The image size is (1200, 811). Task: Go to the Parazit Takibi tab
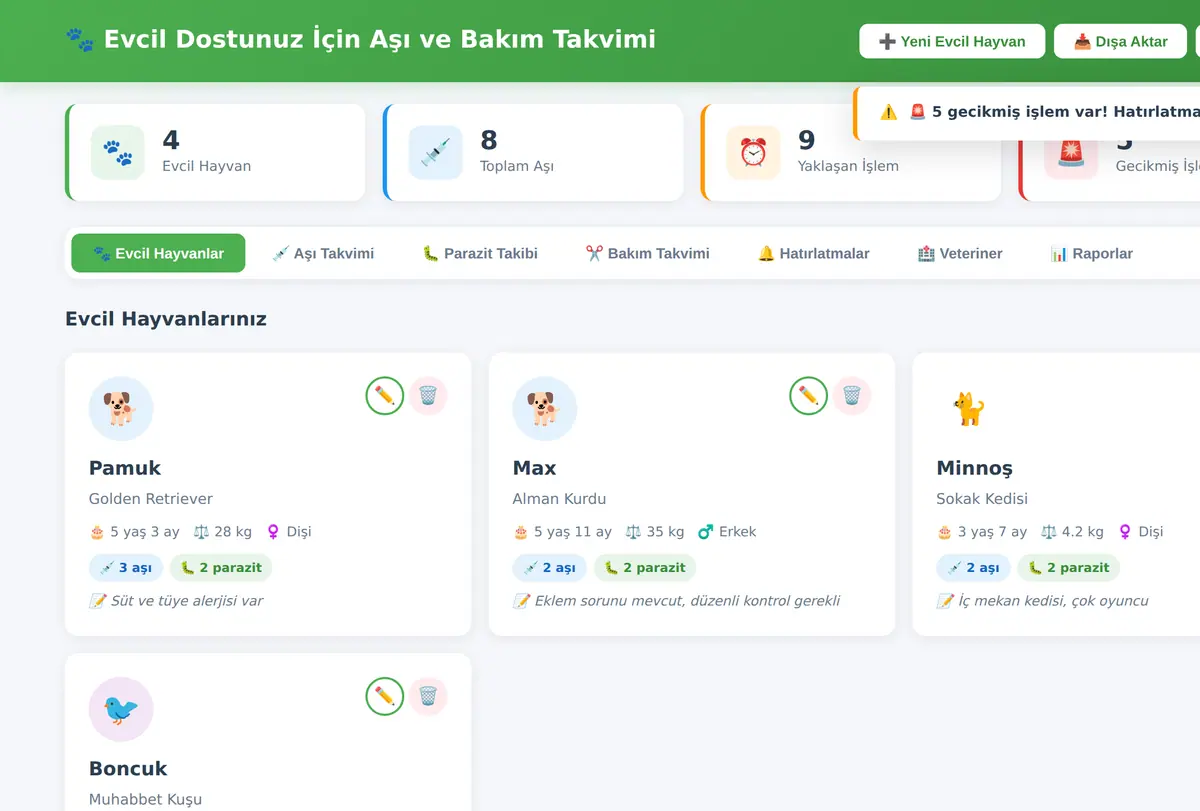(480, 254)
